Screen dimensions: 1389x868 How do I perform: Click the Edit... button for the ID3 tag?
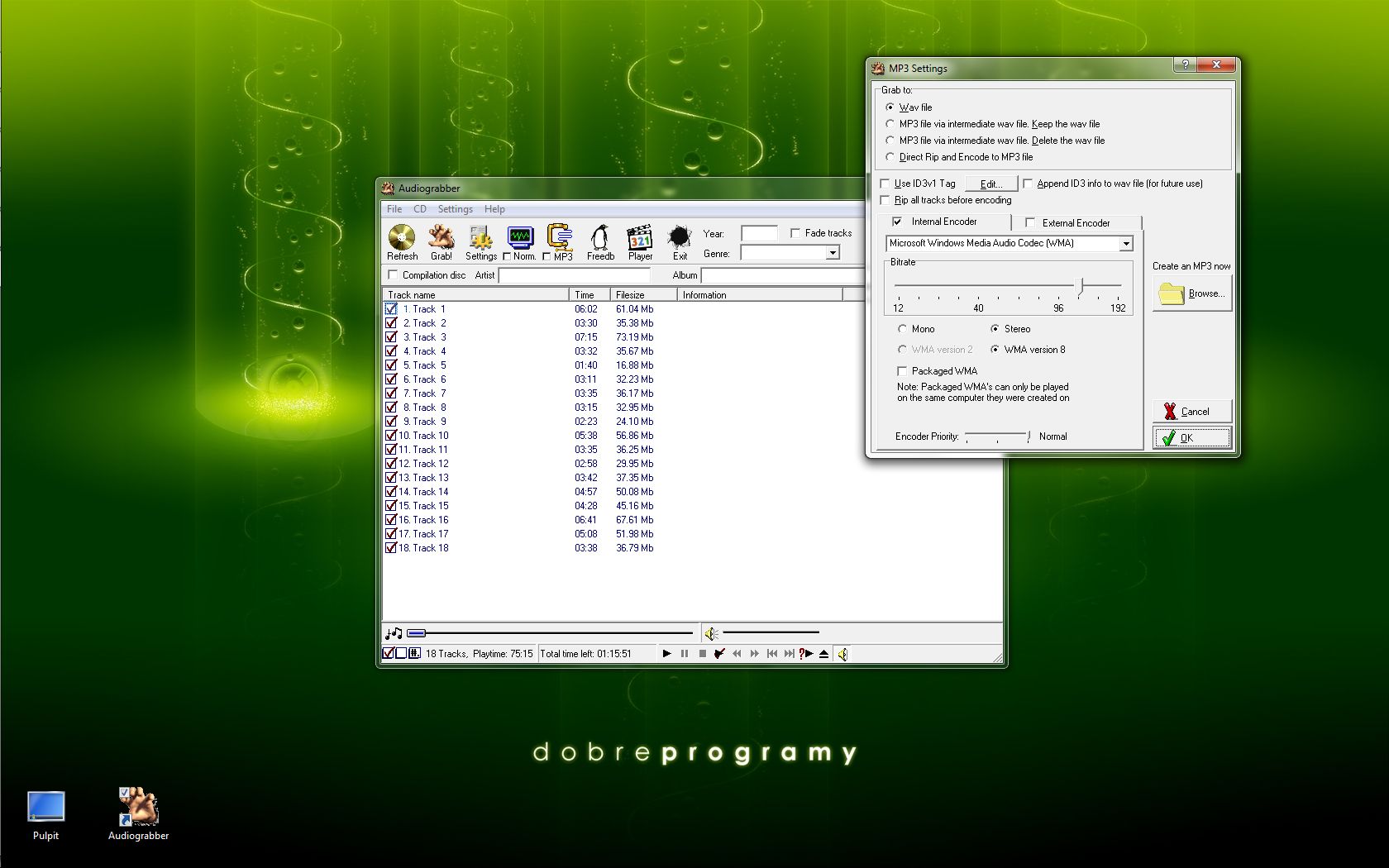[x=990, y=184]
